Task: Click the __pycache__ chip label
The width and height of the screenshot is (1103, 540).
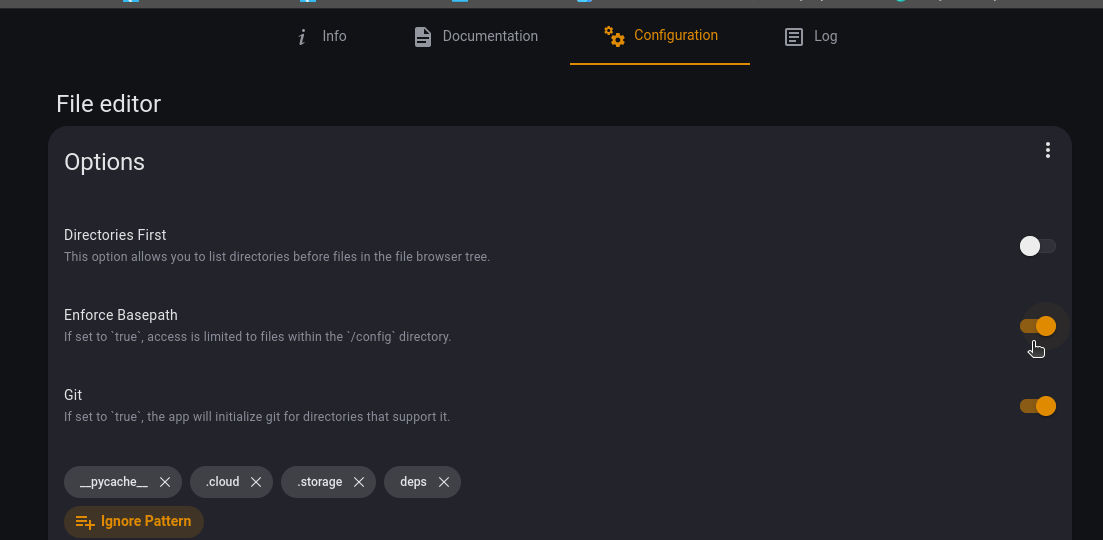Action: point(113,482)
